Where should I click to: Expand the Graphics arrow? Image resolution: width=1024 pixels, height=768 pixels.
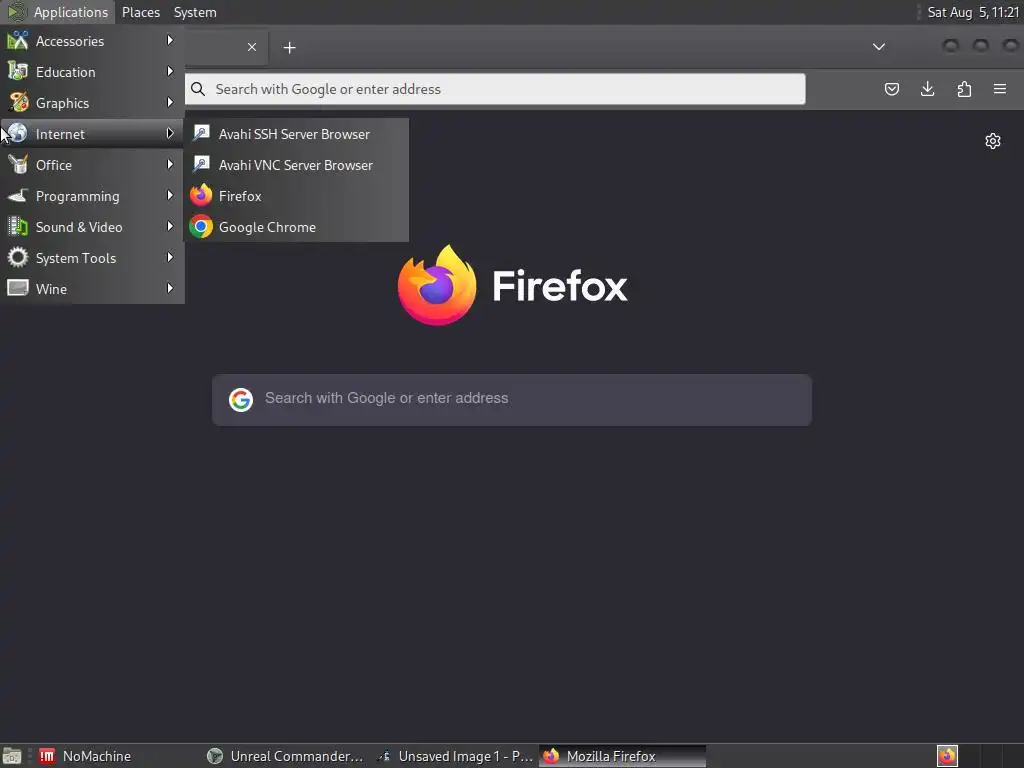[170, 103]
